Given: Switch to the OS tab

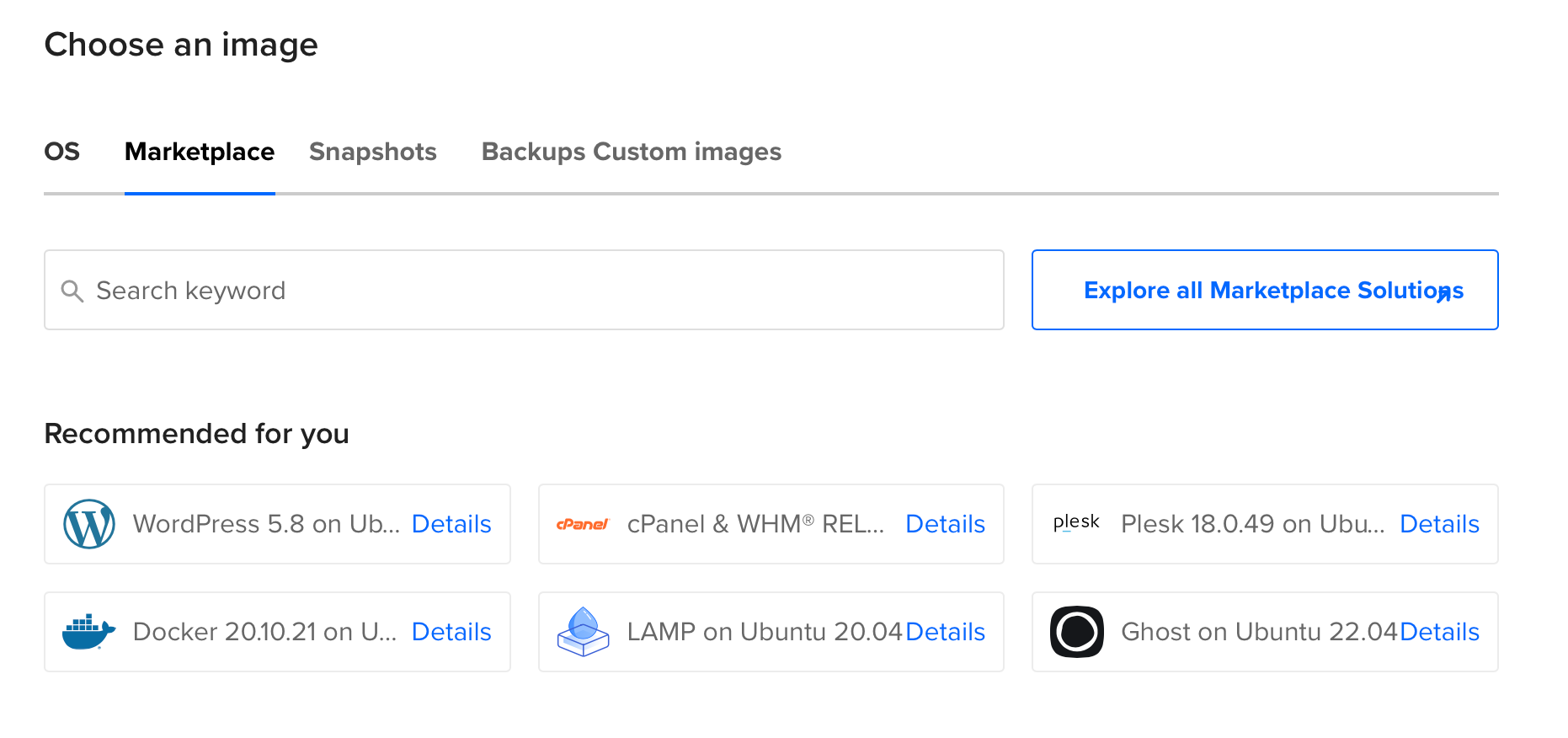Looking at the screenshot, I should coord(61,152).
